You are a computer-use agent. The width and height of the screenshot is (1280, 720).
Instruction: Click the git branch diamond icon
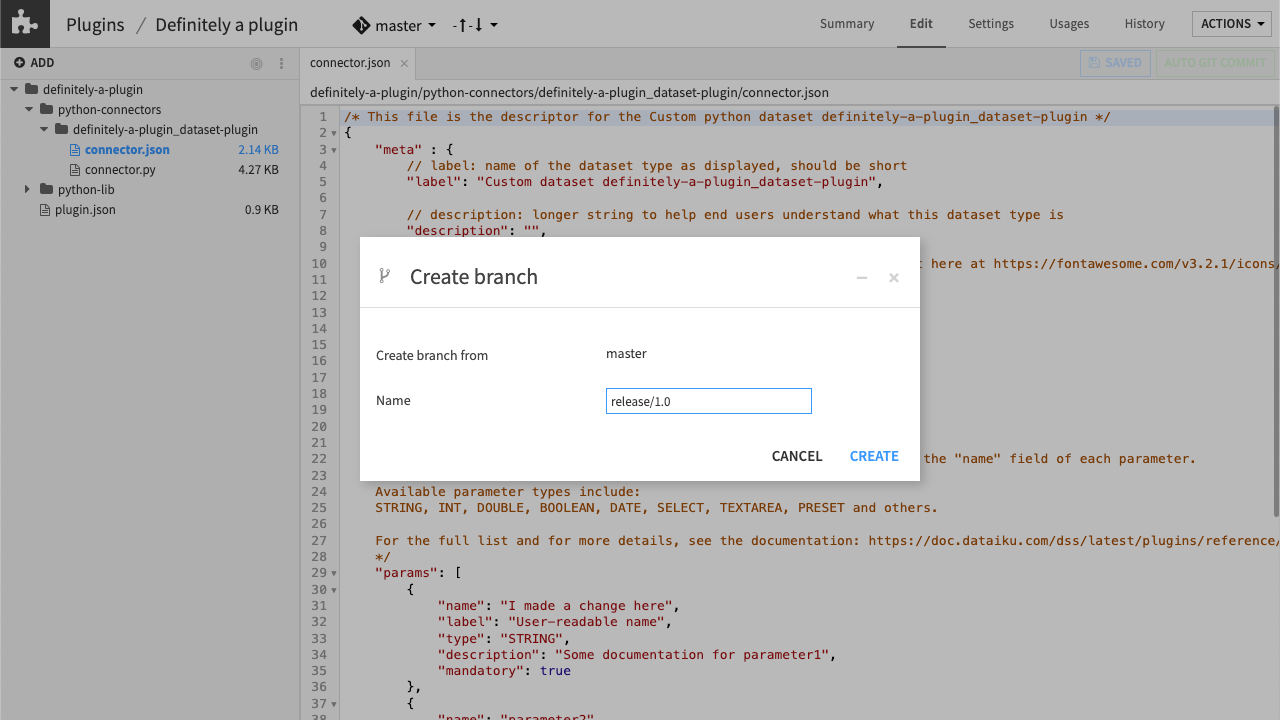click(x=361, y=25)
